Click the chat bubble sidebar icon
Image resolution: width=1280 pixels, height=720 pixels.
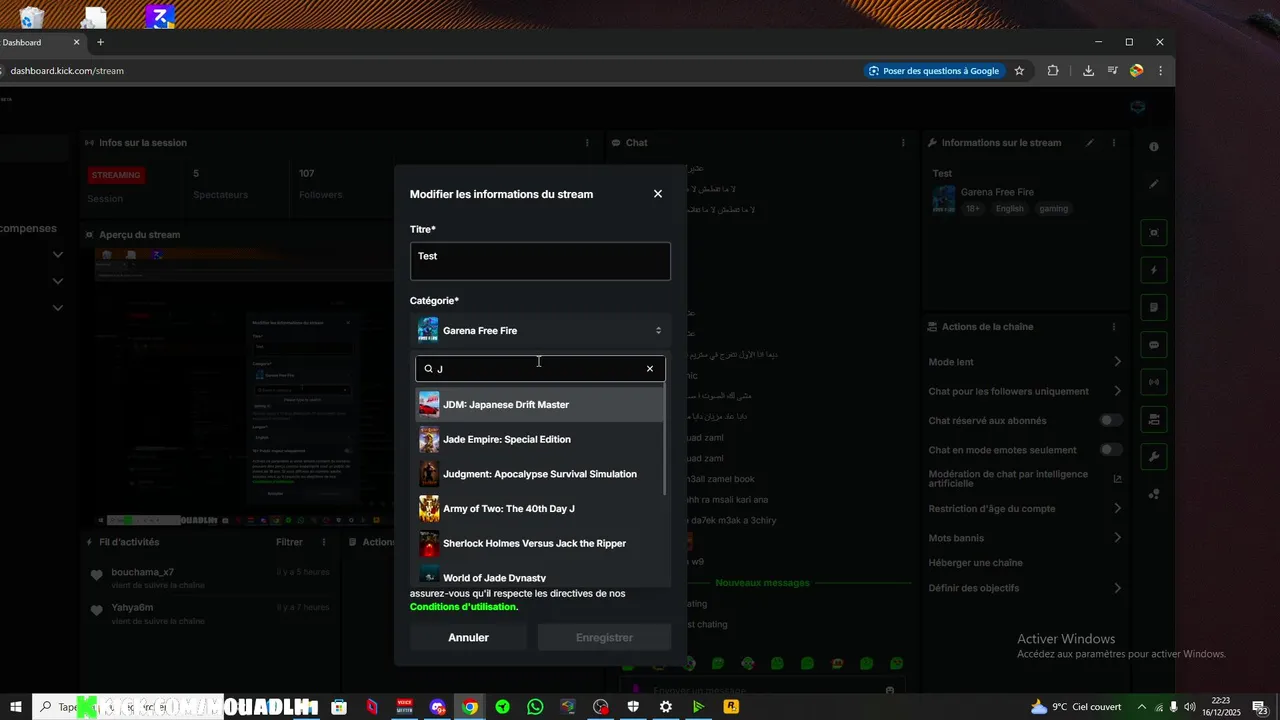point(1154,345)
